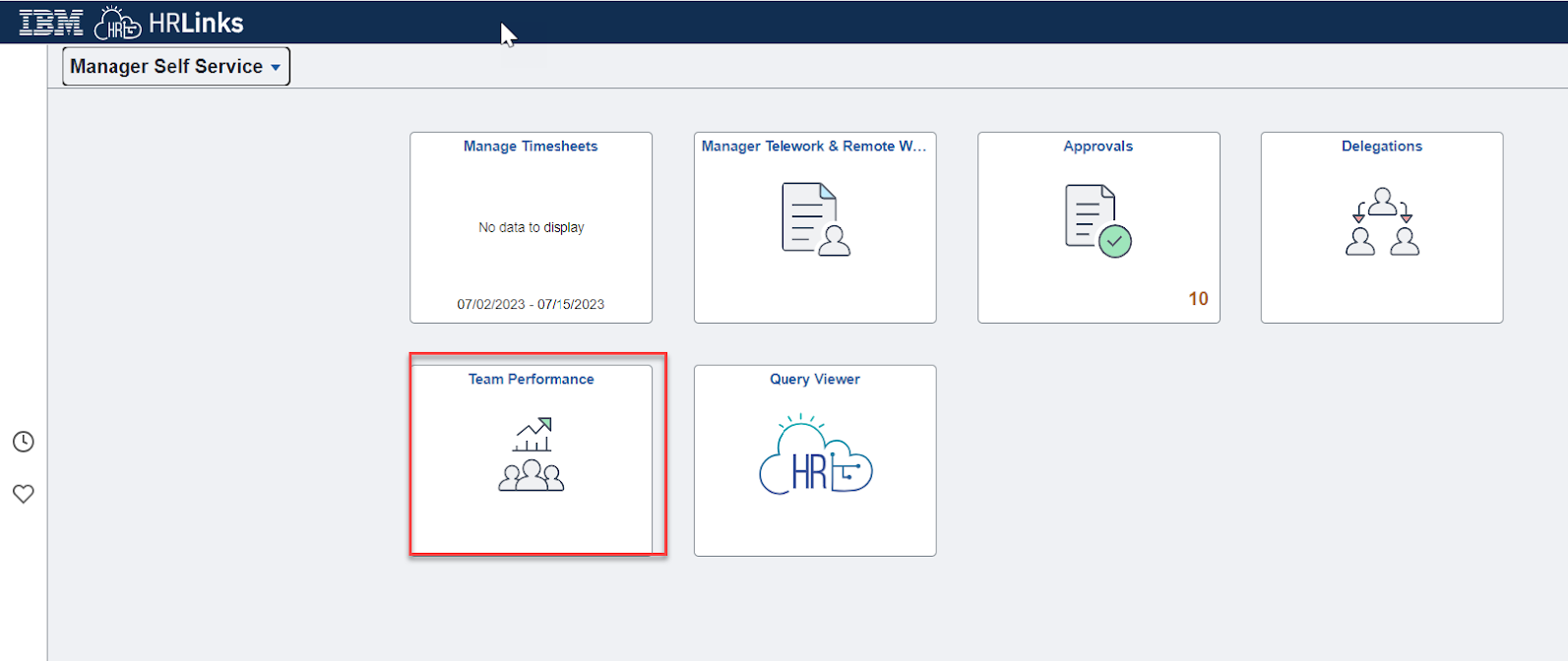Click the Team Performance chart icon

532,454
